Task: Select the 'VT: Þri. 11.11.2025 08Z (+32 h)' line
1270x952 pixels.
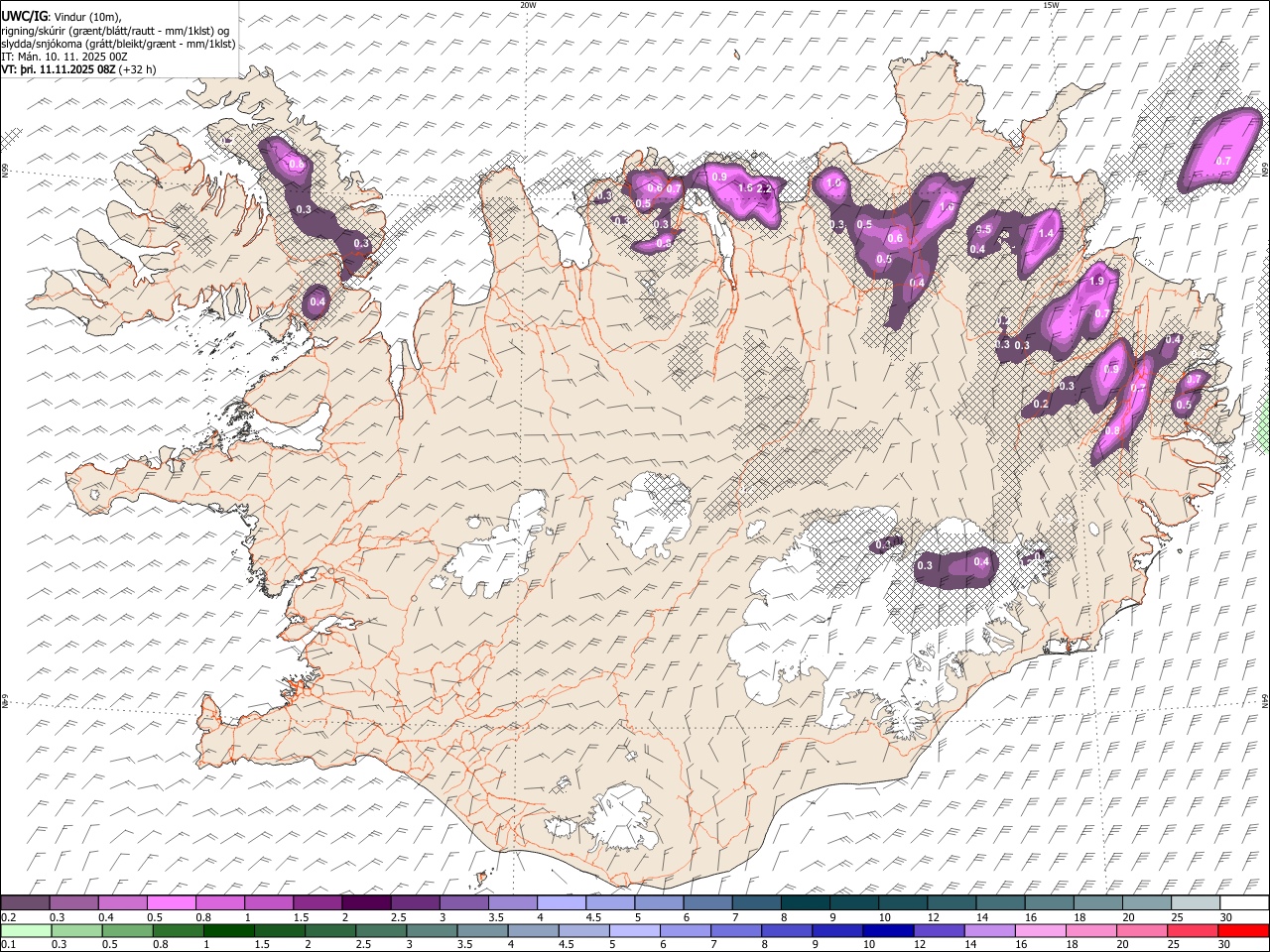Action: point(79,69)
